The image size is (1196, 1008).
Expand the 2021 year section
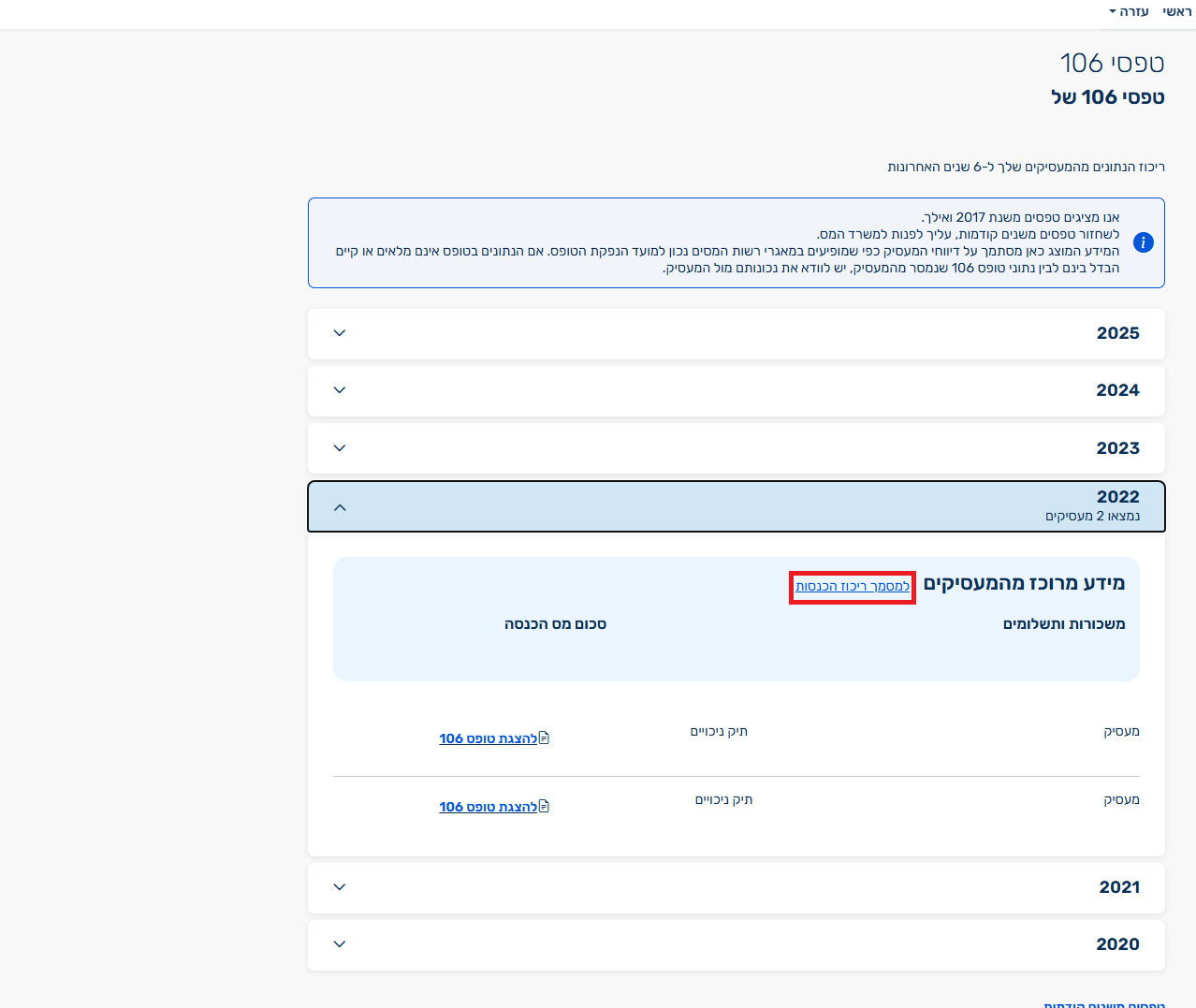736,887
